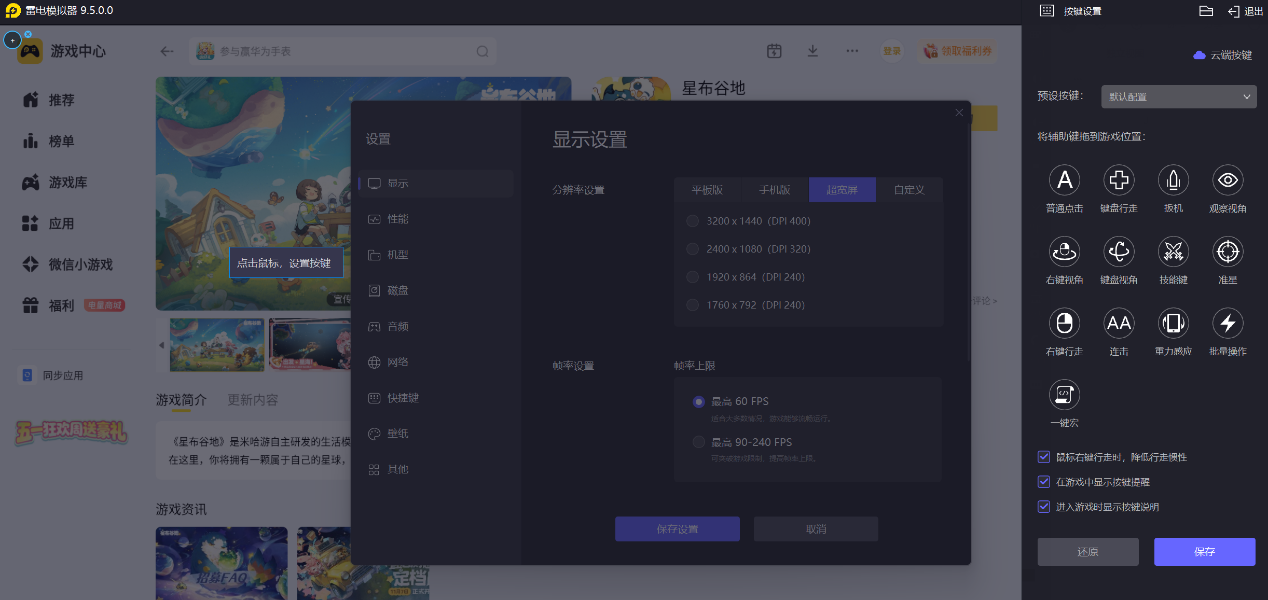Open the 超鼠FAQ news thumbnail
The width and height of the screenshot is (1268, 600).
222,563
